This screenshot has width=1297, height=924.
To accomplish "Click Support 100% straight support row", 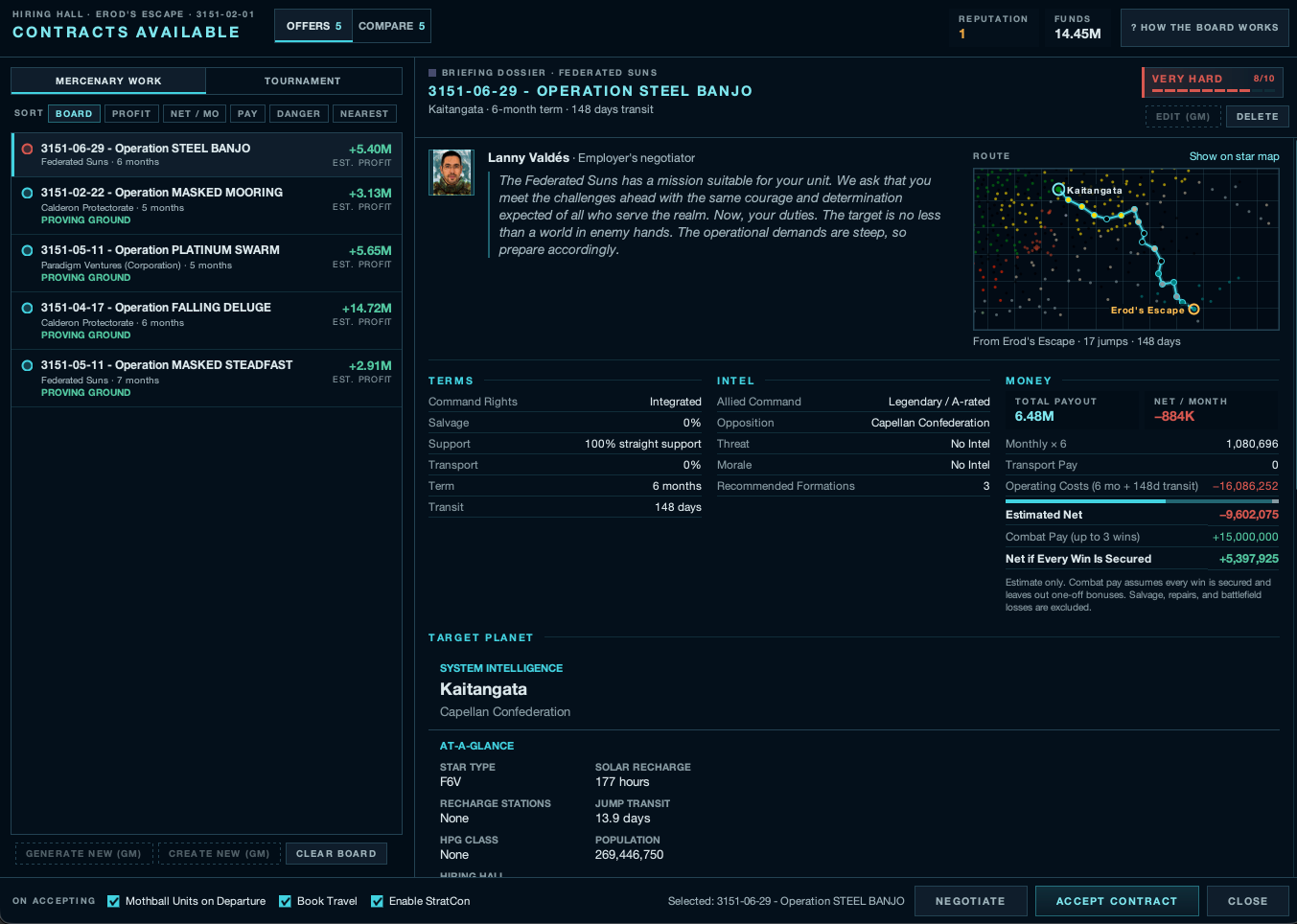I will (x=565, y=444).
